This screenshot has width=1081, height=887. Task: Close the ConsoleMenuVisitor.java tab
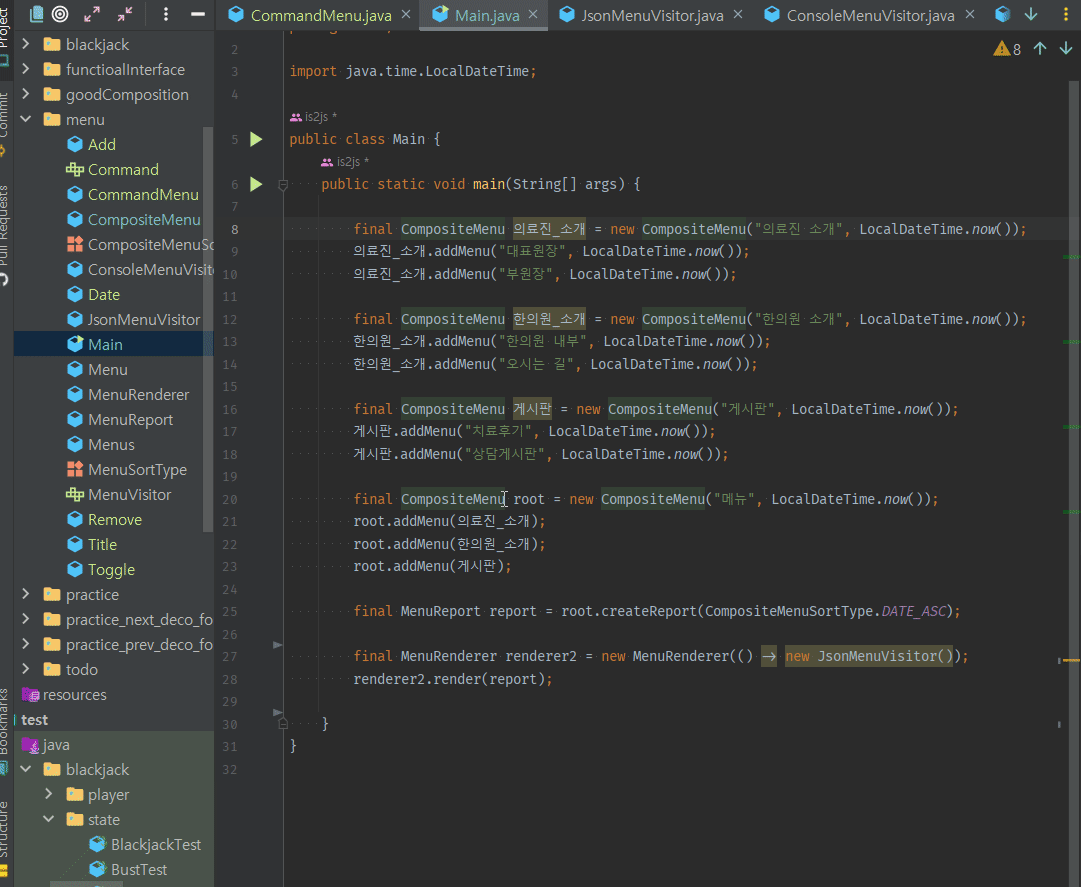[x=969, y=15]
